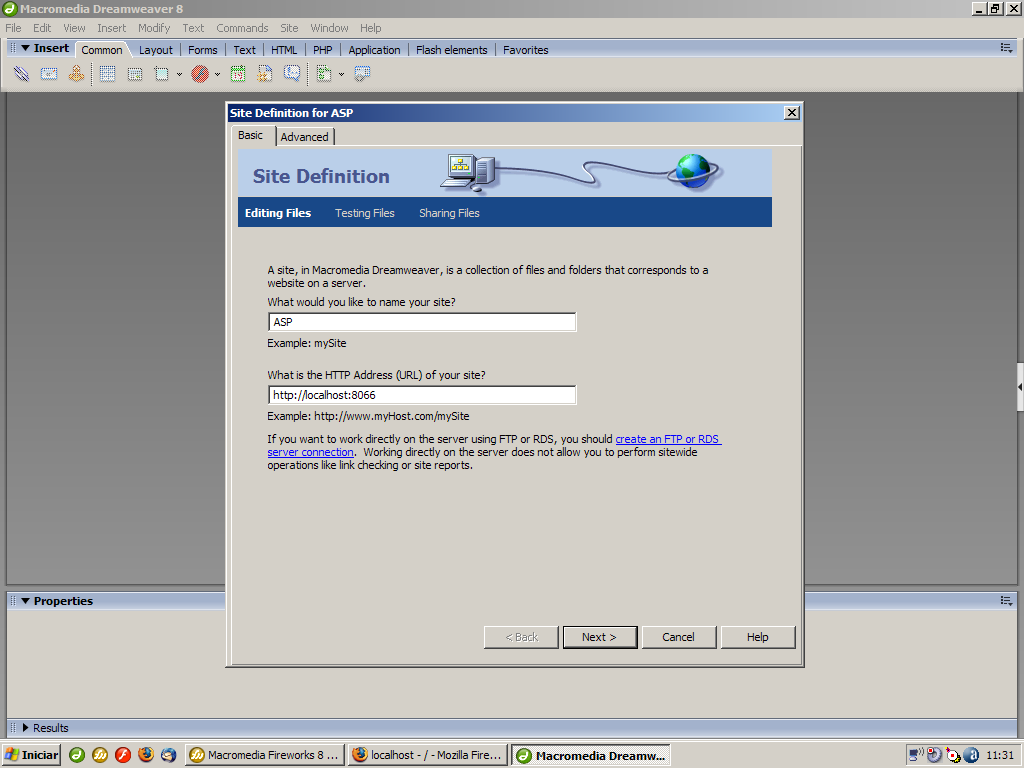This screenshot has height=768, width=1024.
Task: Click the Templates icon
Action: click(324, 74)
